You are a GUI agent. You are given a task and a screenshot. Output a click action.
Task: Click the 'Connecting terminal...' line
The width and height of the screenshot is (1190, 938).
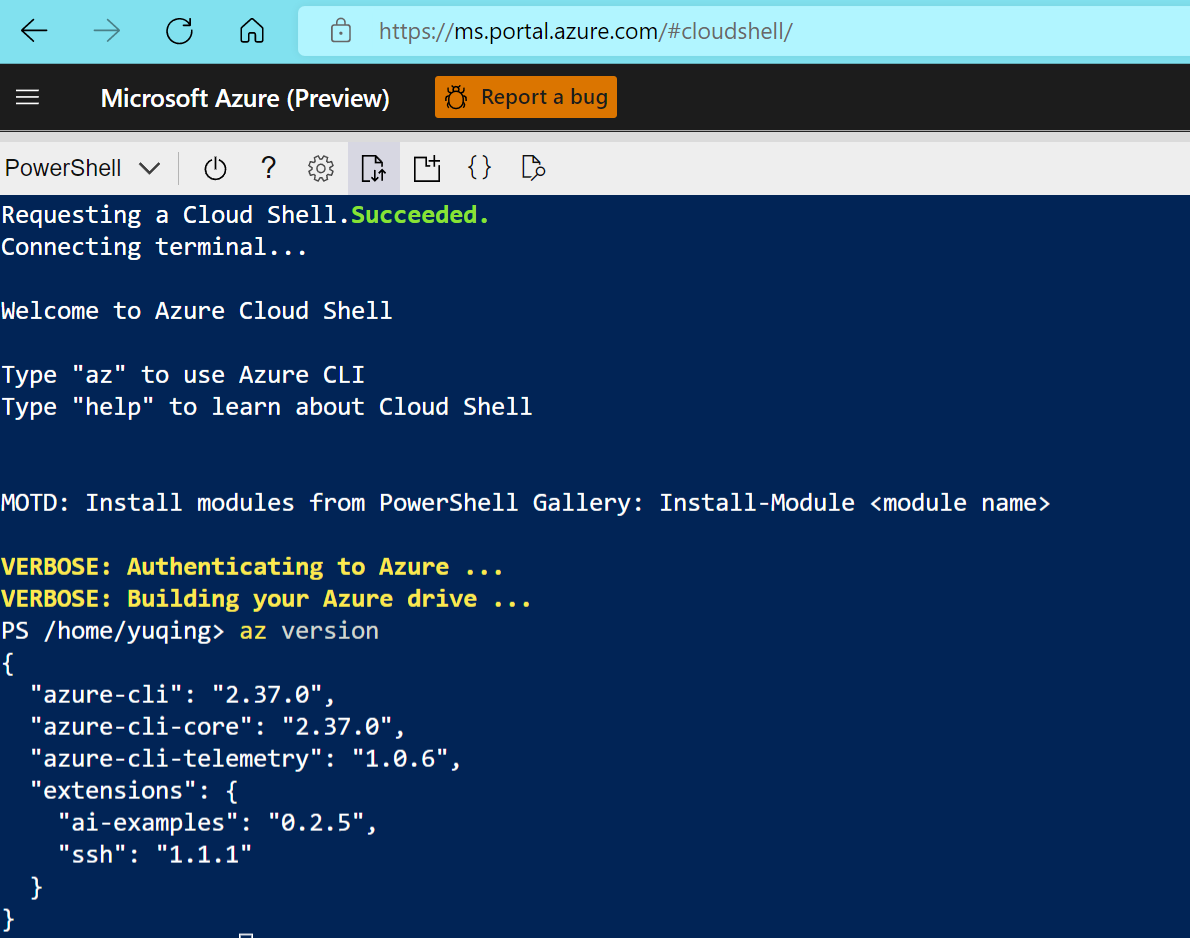[154, 247]
